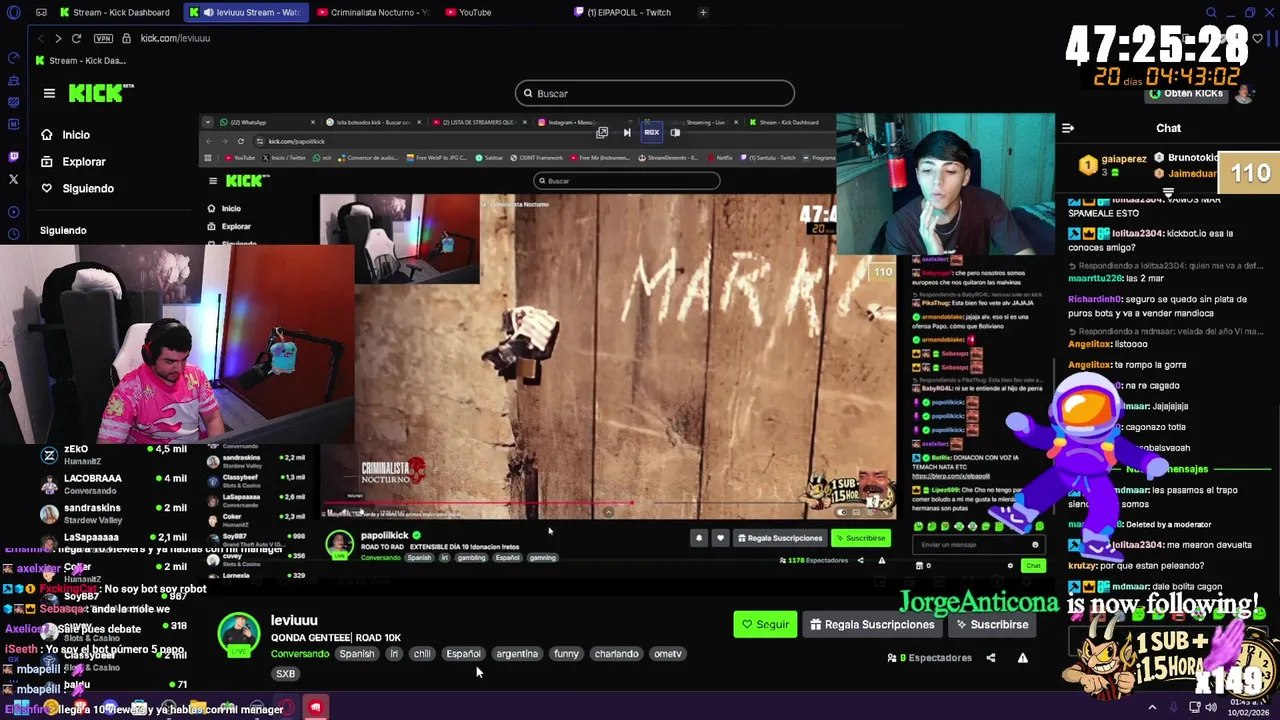Screen dimensions: 1280x720
Task: Click small green Suscribirse in embedded stream
Action: [861, 538]
